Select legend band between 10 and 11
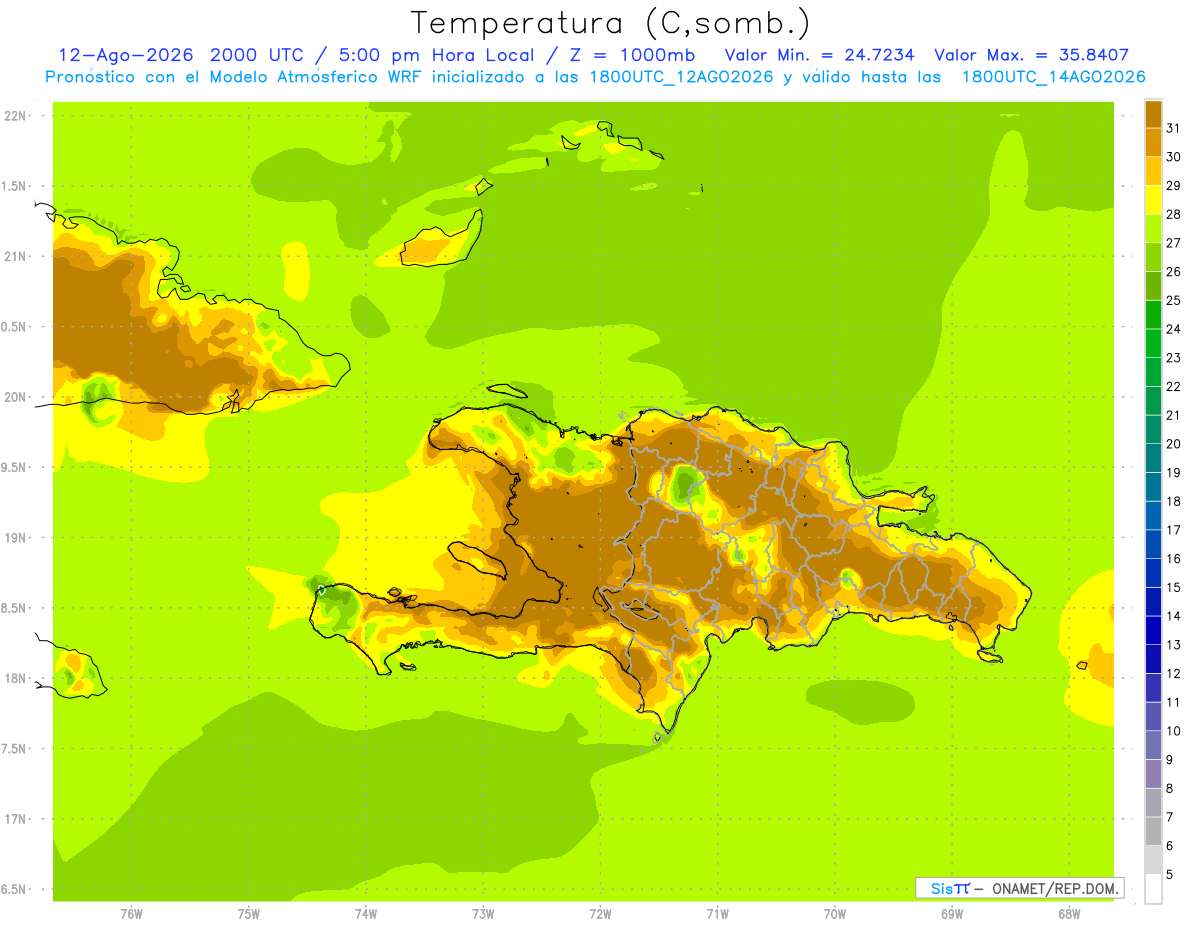 pyautogui.click(x=1153, y=716)
